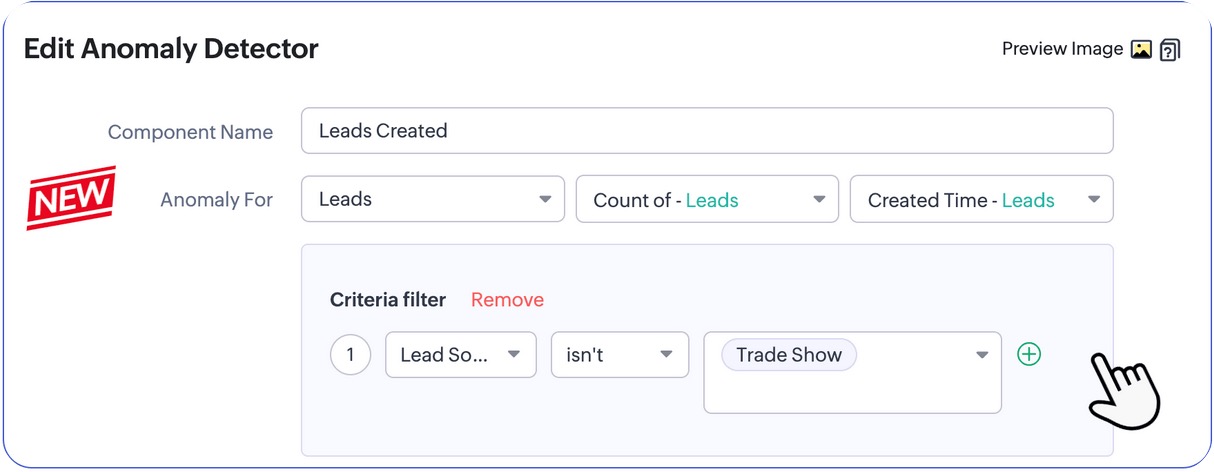Click the Component Name text field
Viewport: 1214px width, 472px height.
pos(706,131)
